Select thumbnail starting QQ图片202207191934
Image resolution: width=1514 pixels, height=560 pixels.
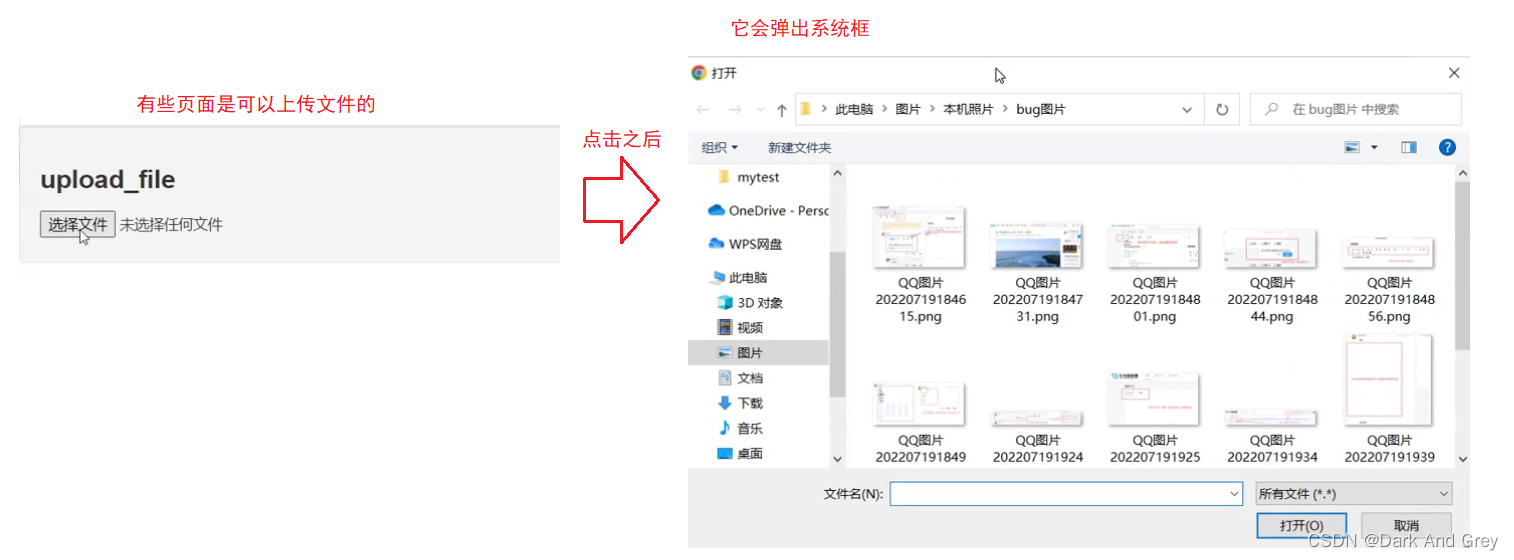1272,418
